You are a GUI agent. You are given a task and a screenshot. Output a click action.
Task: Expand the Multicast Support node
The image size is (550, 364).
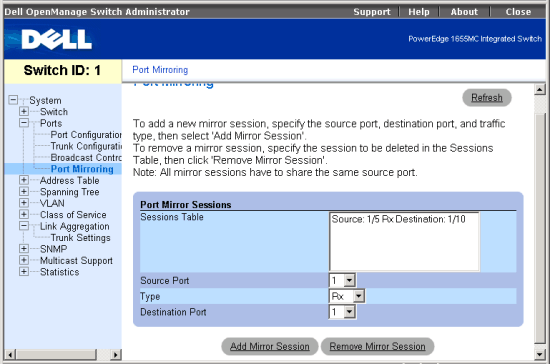point(24,260)
